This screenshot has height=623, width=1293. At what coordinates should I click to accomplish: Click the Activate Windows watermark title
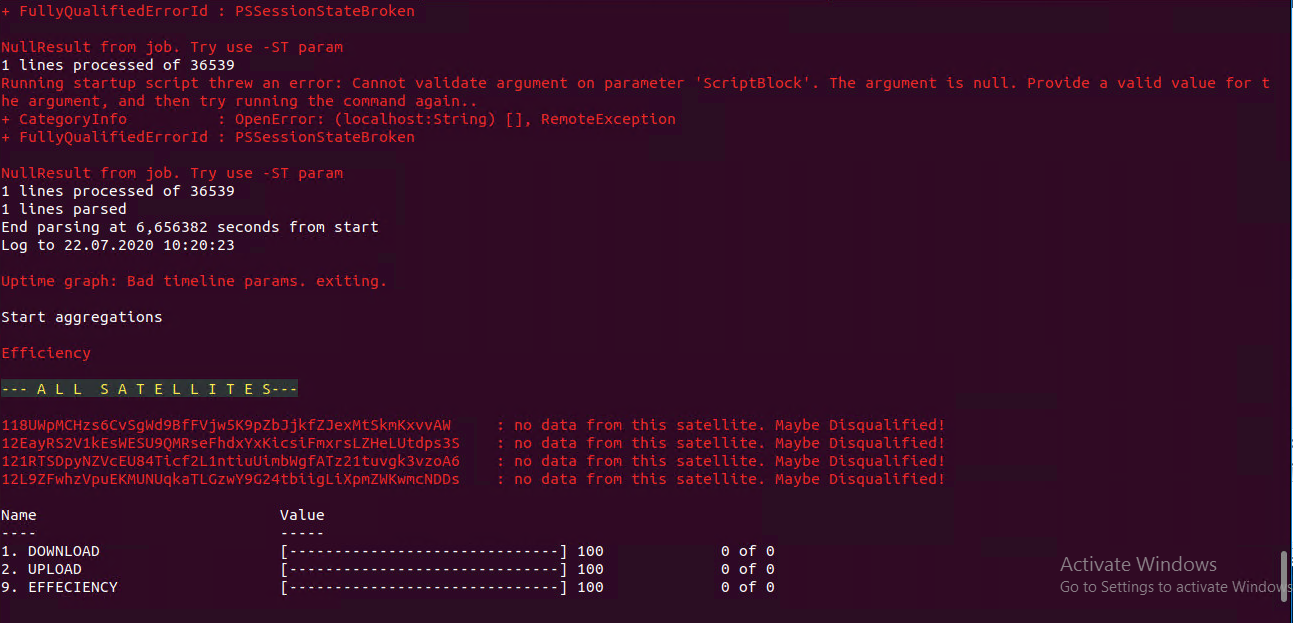1138,565
